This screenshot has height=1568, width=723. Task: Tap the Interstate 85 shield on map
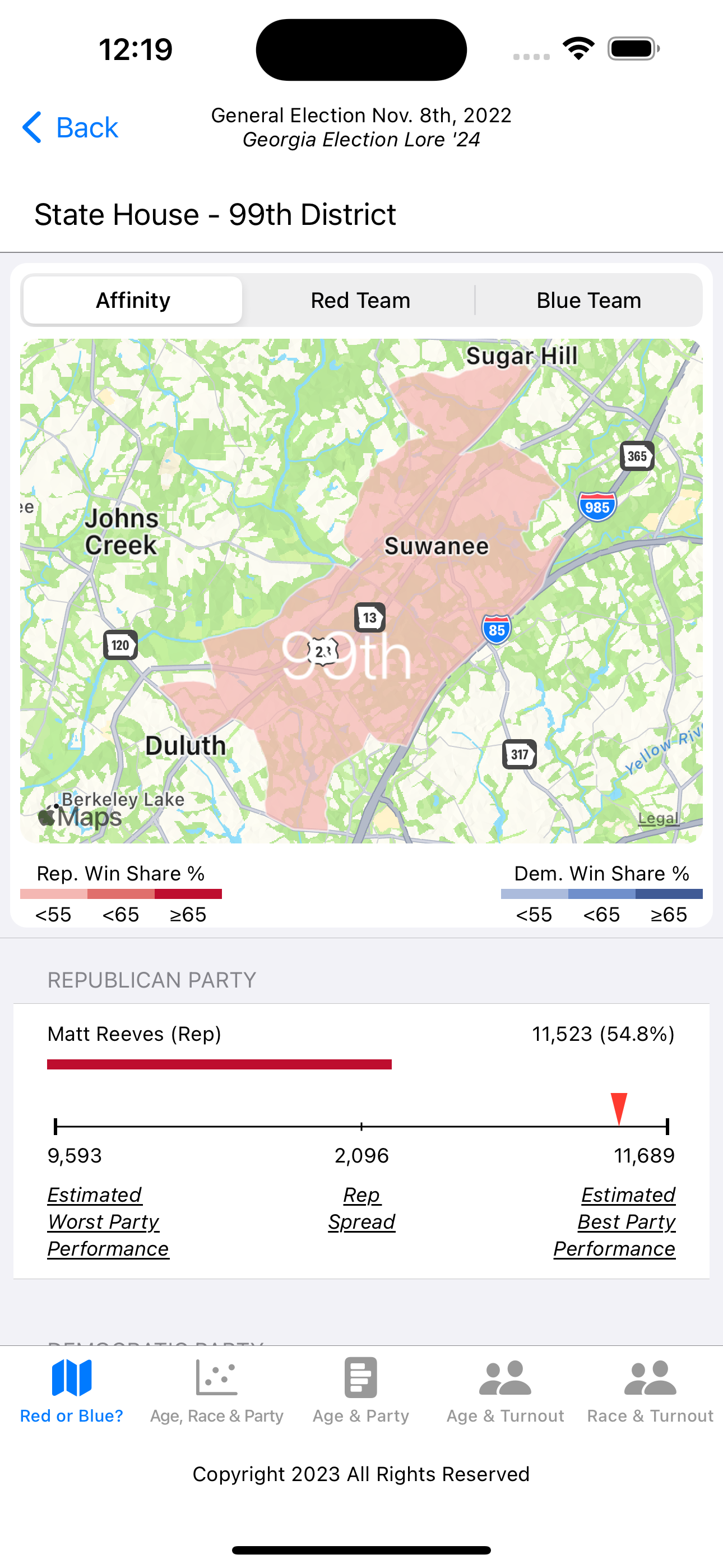click(497, 630)
